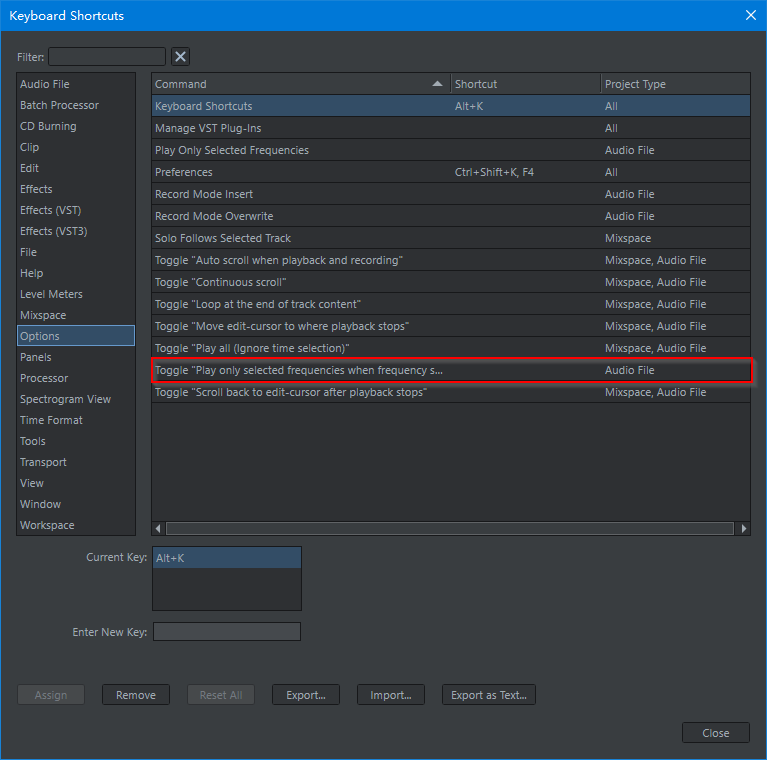Select Alt+K in Current Key list
Viewport: 767px width, 760px height.
(226, 558)
